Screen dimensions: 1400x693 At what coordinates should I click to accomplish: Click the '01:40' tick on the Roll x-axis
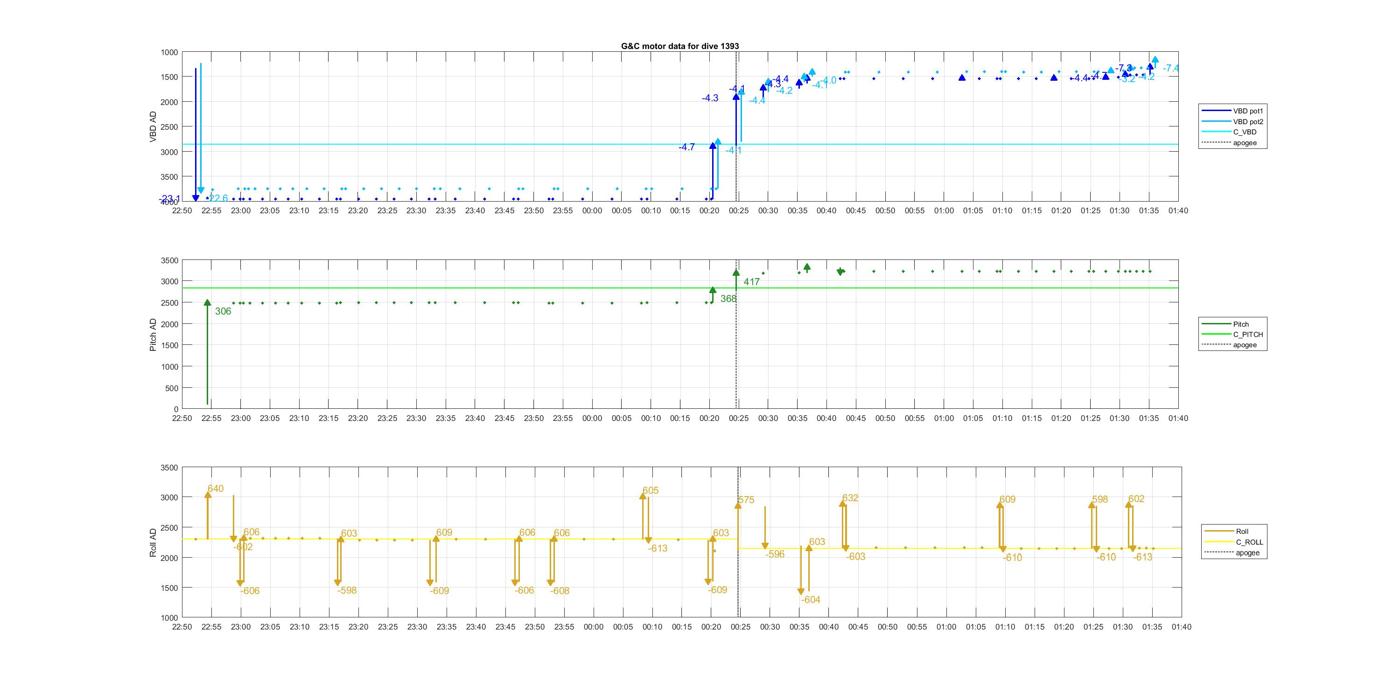coord(1181,628)
